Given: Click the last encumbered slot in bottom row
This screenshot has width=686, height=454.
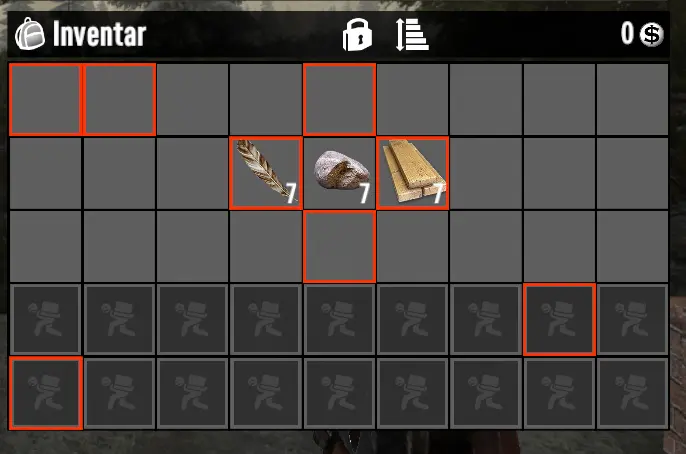Looking at the screenshot, I should [632, 393].
